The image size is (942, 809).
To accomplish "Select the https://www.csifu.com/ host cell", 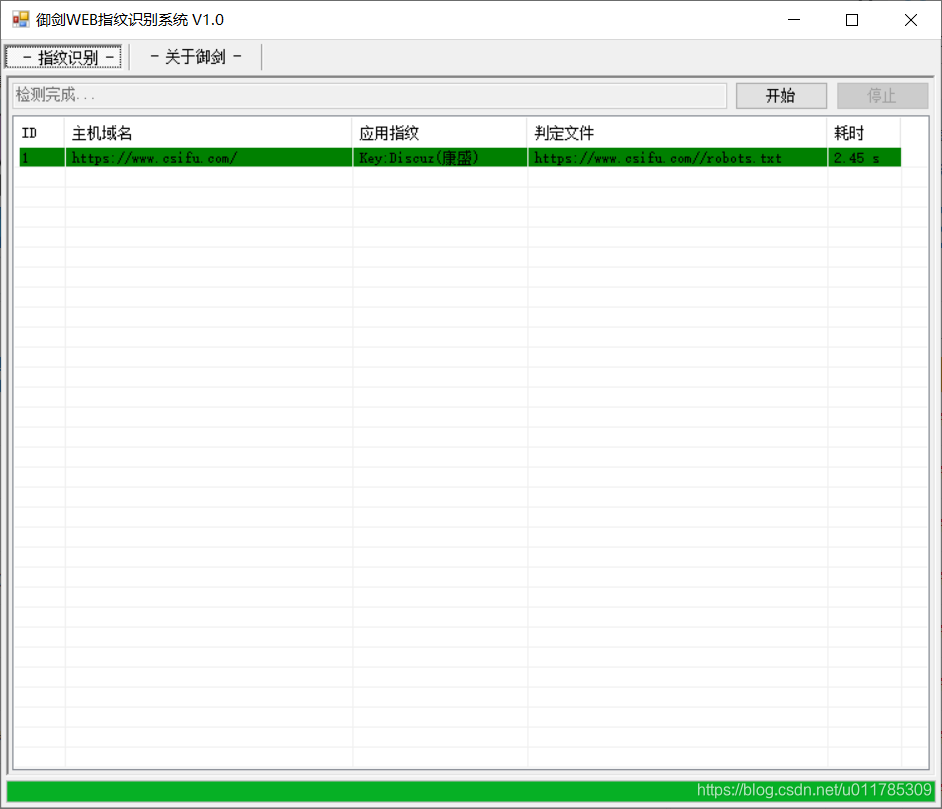I will [208, 158].
